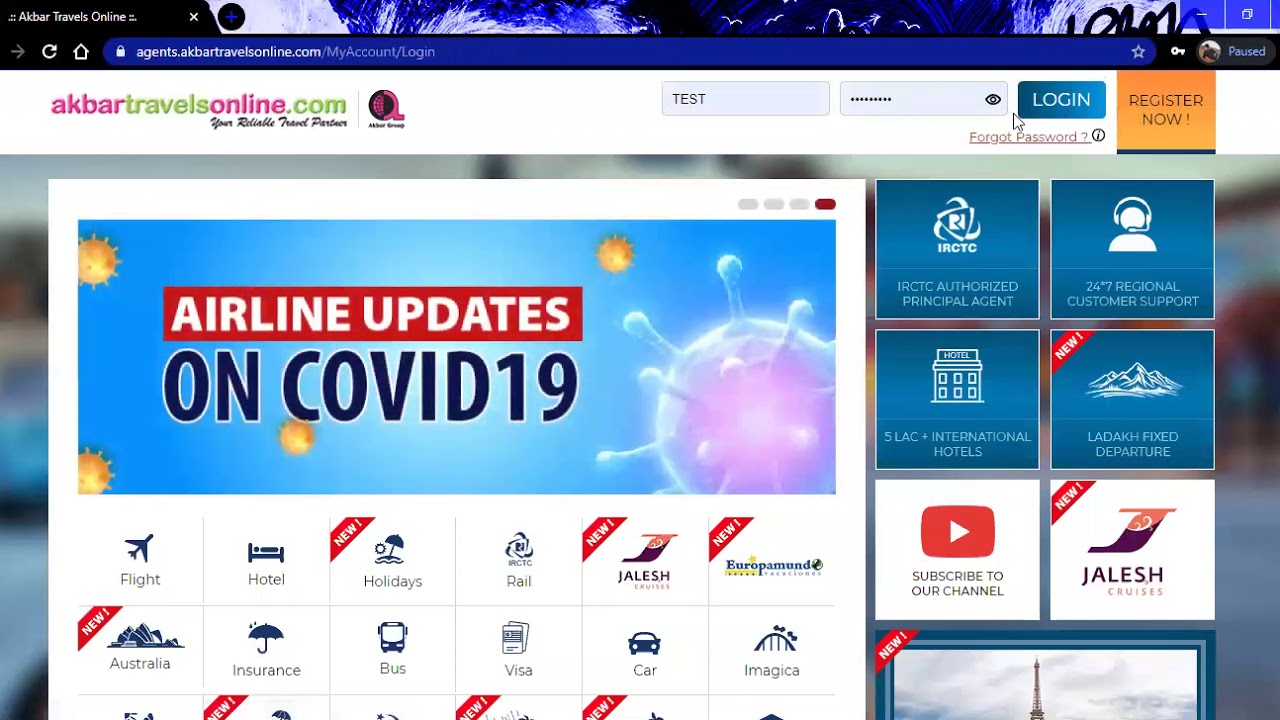Open the Eiffel Tower promo image
This screenshot has width=1280, height=720.
coord(1045,684)
